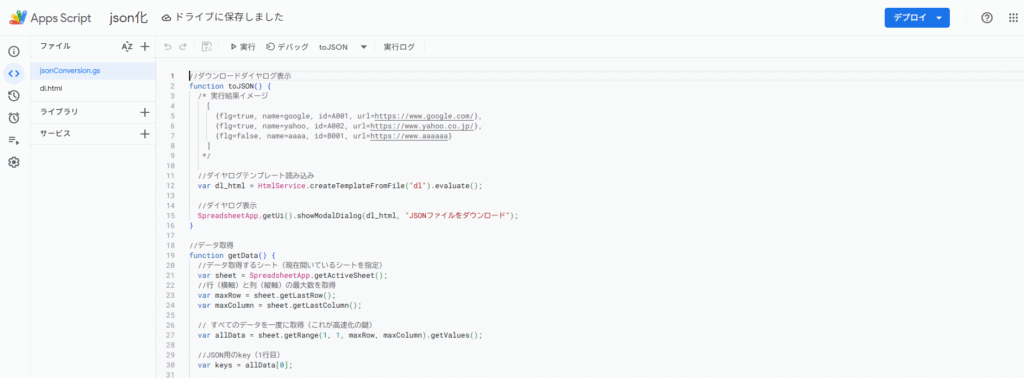Viewport: 1024px width, 378px height.
Task: Click the ドライブに保存しました save status
Action: 223,18
